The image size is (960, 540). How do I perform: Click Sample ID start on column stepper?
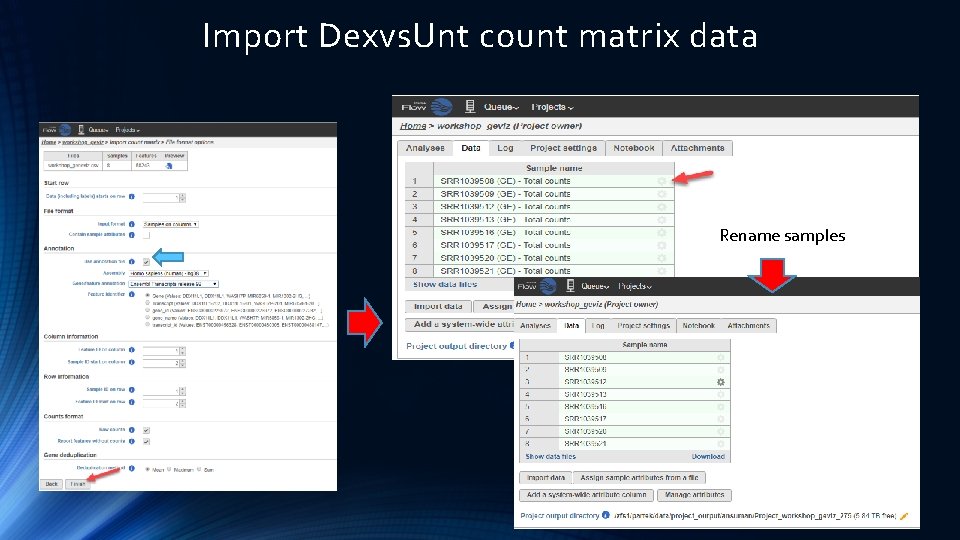pos(182,363)
